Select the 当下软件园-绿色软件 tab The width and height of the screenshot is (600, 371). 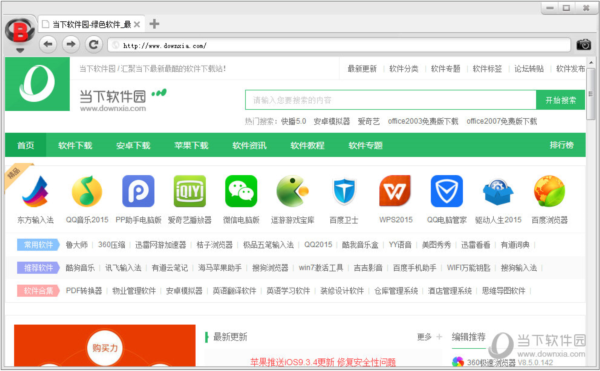91,24
